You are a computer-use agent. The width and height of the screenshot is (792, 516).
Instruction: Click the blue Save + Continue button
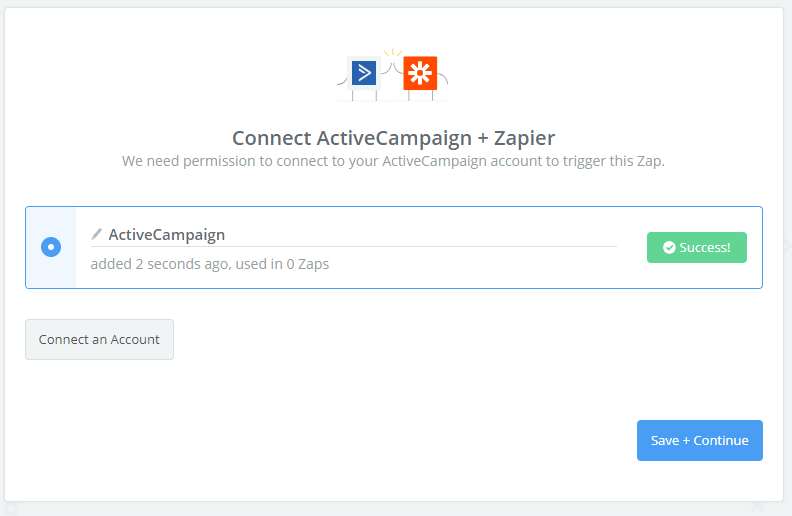700,440
